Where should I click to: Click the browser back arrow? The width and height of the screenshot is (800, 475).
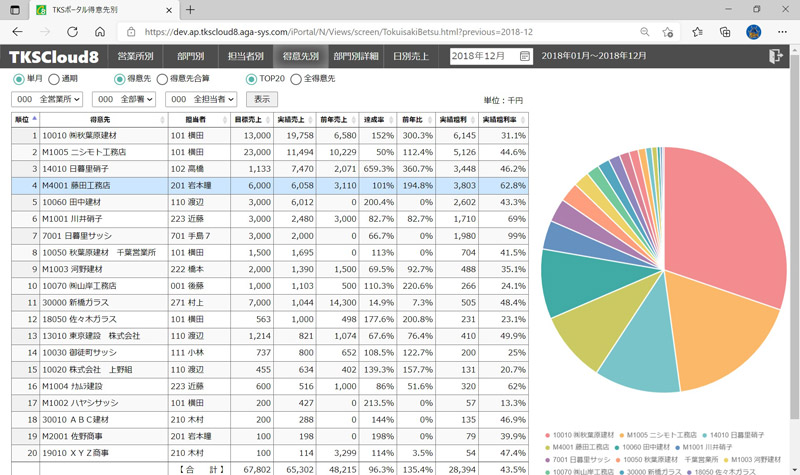[x=17, y=32]
